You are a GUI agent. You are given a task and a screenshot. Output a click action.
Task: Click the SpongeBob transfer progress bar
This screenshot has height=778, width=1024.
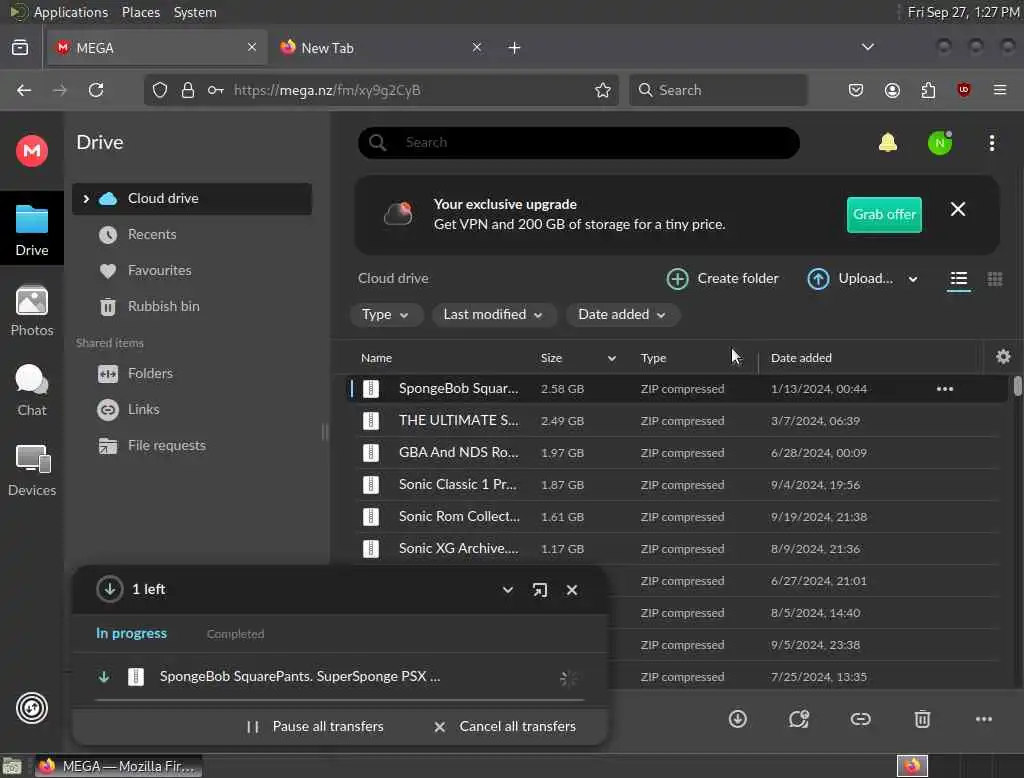coord(340,700)
